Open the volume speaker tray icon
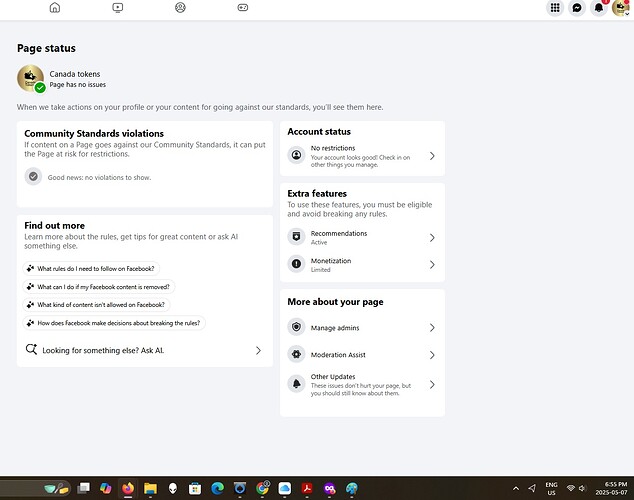The image size is (634, 500). click(582, 488)
